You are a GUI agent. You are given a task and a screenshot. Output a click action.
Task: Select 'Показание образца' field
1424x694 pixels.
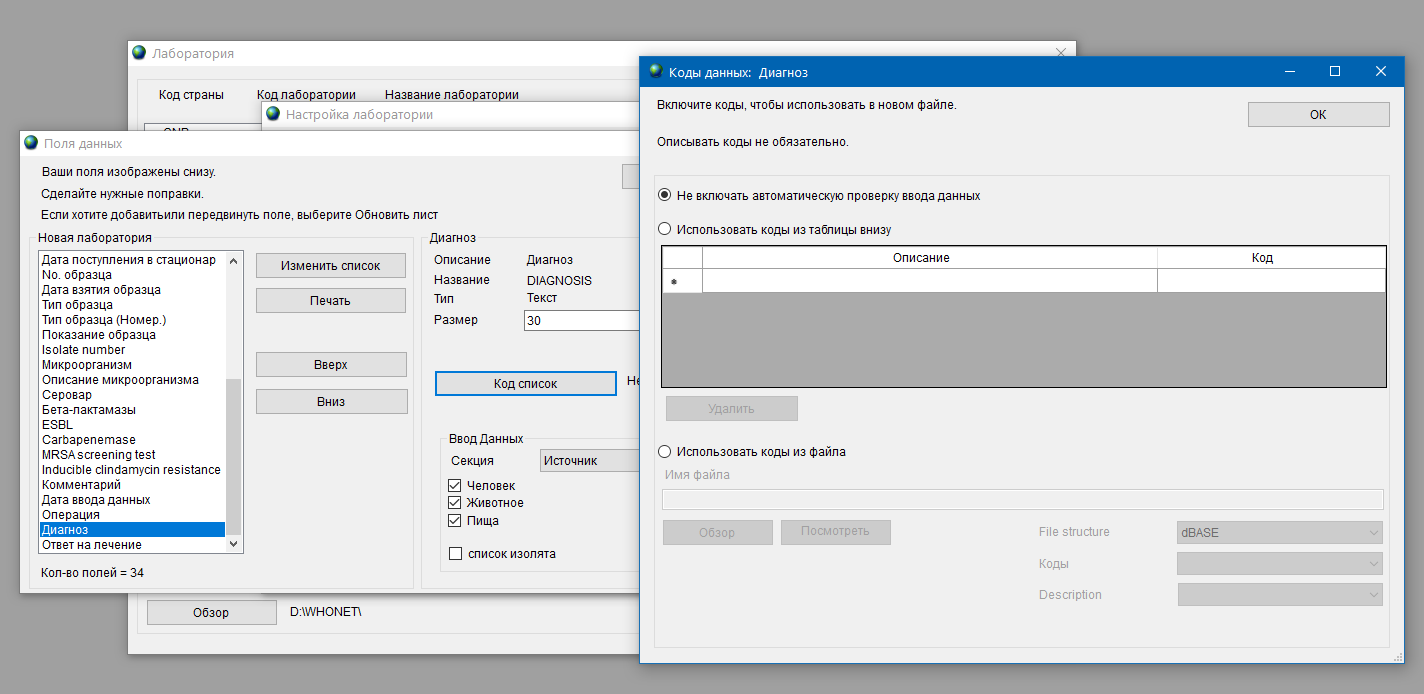133,335
